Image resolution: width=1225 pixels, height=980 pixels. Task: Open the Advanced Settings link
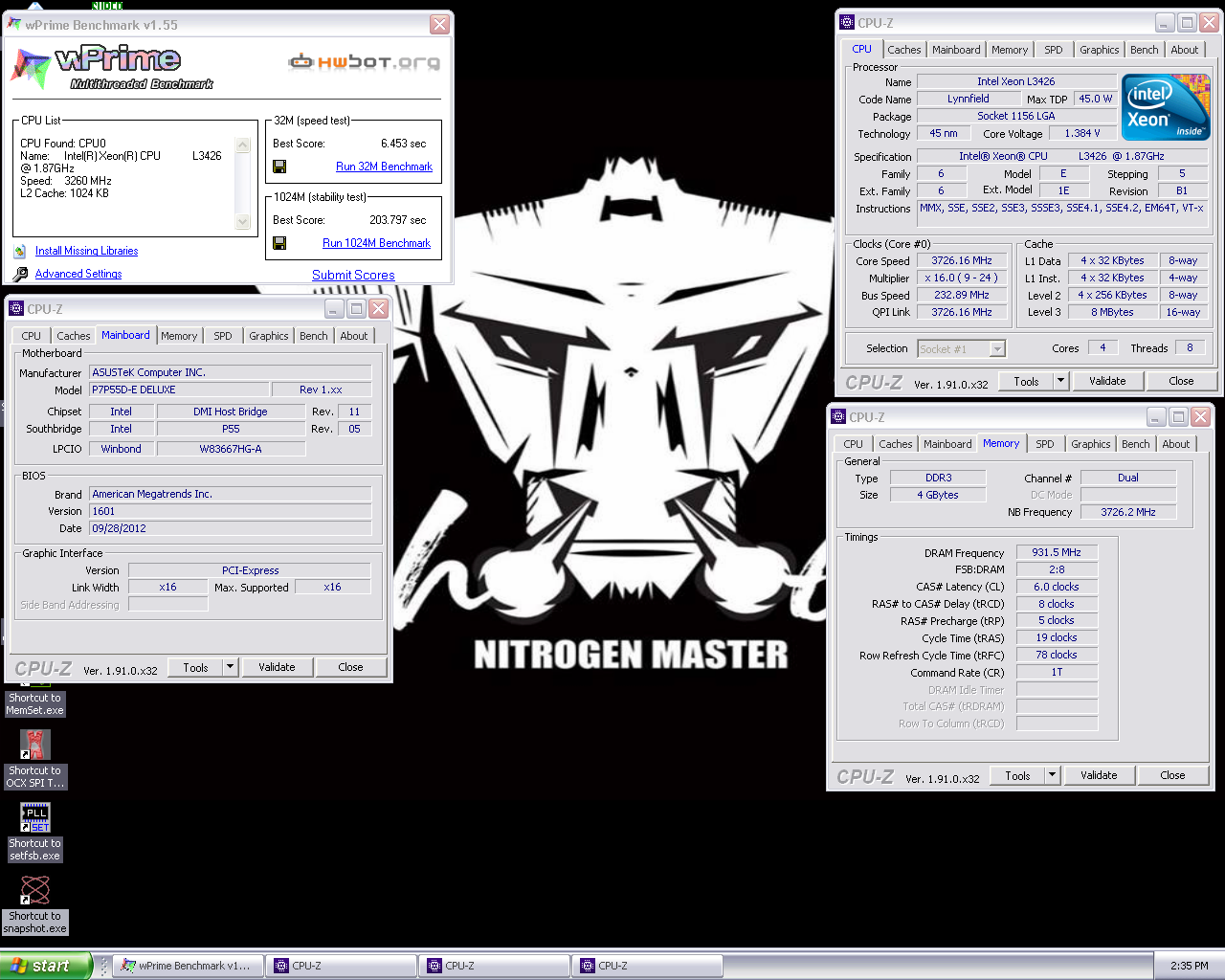[x=78, y=274]
